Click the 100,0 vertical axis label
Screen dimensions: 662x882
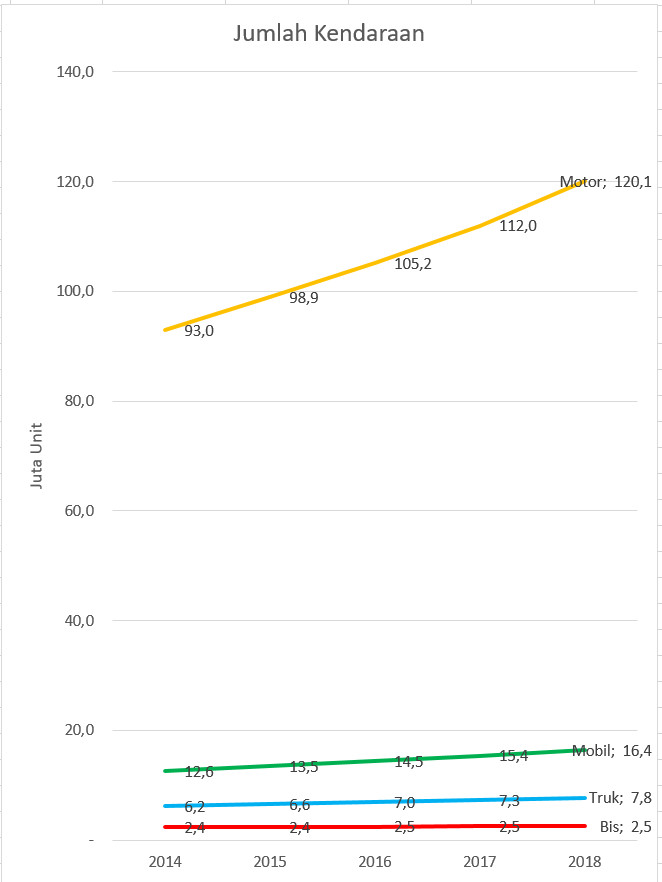tap(76, 291)
